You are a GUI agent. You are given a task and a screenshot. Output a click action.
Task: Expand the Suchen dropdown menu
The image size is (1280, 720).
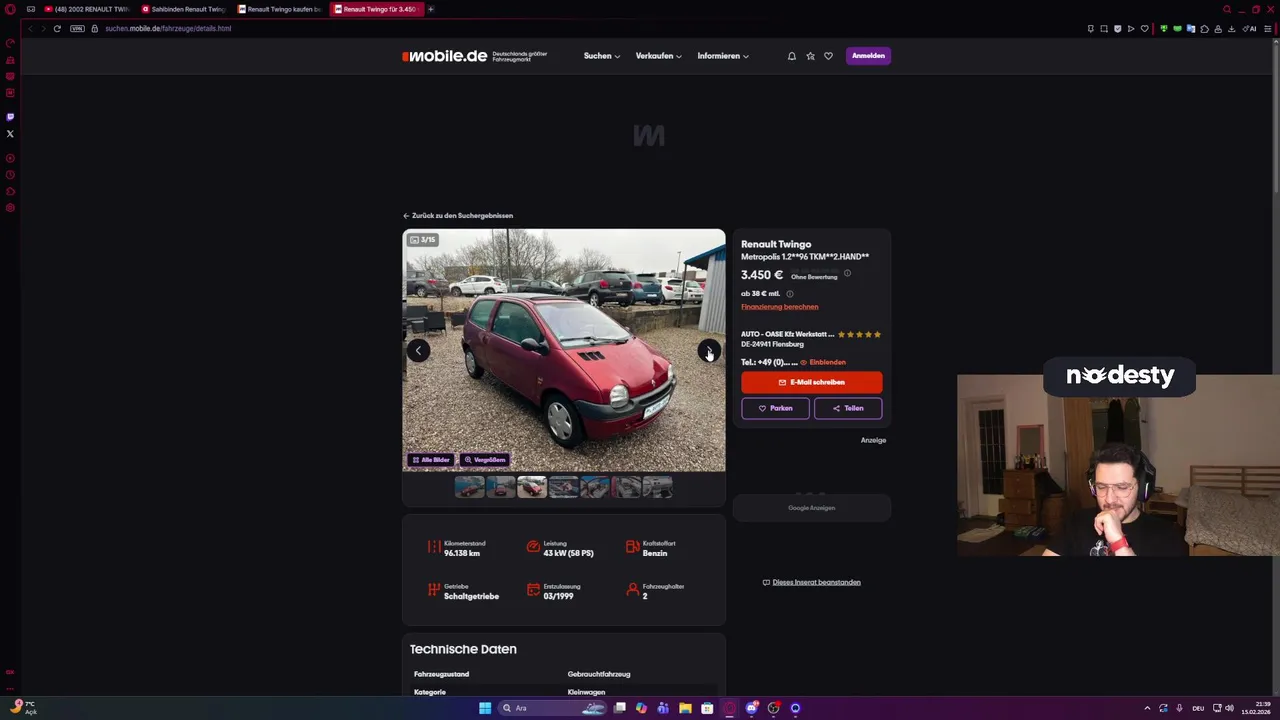coord(602,56)
